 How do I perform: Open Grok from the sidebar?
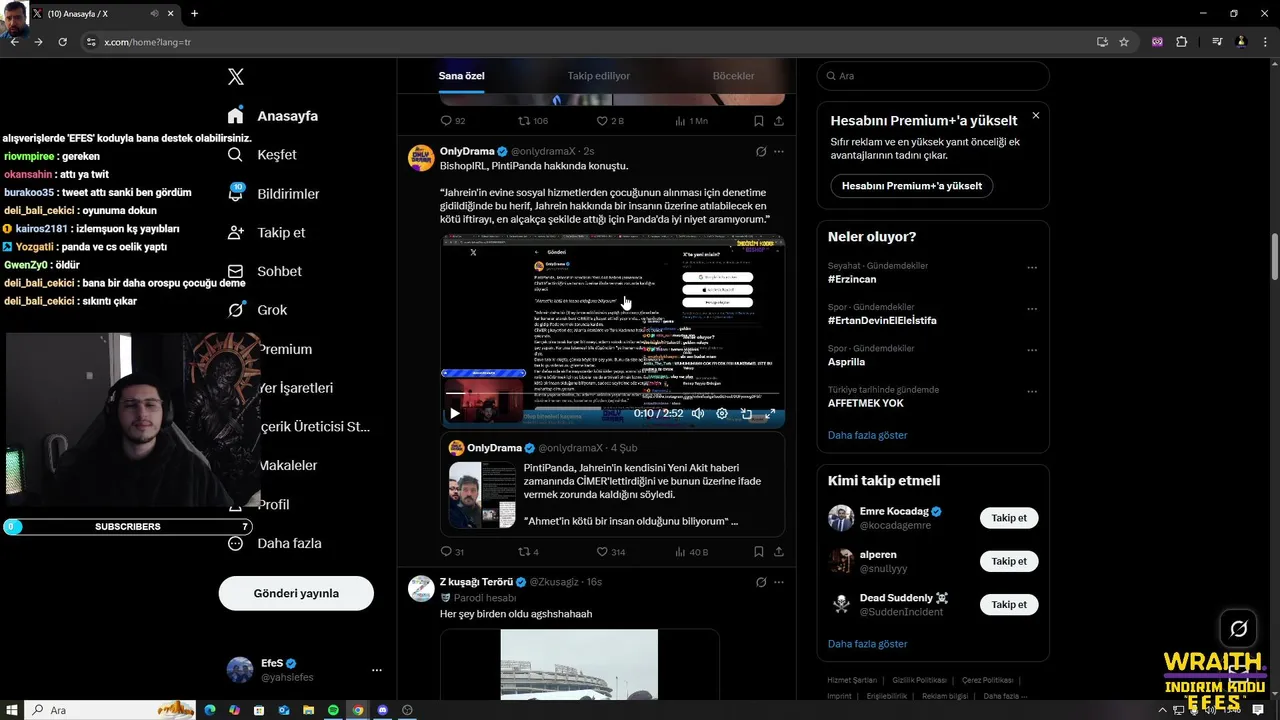pos(257,310)
